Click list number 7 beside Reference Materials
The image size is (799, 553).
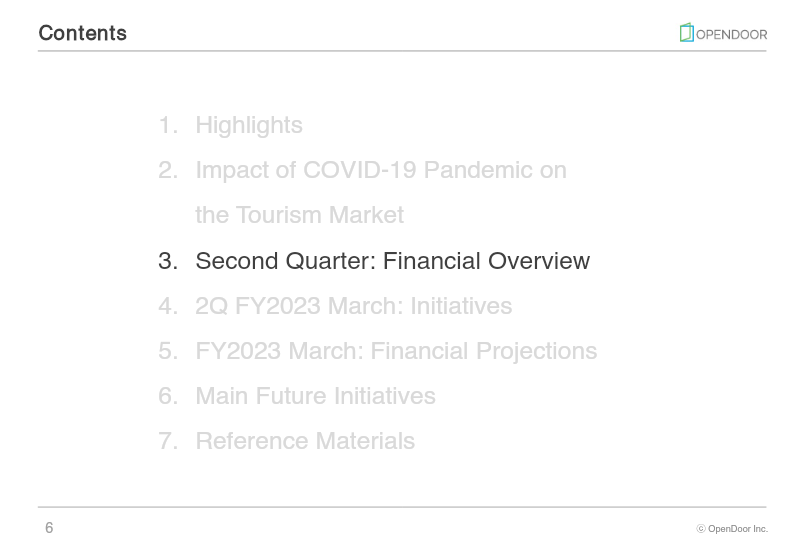(168, 441)
